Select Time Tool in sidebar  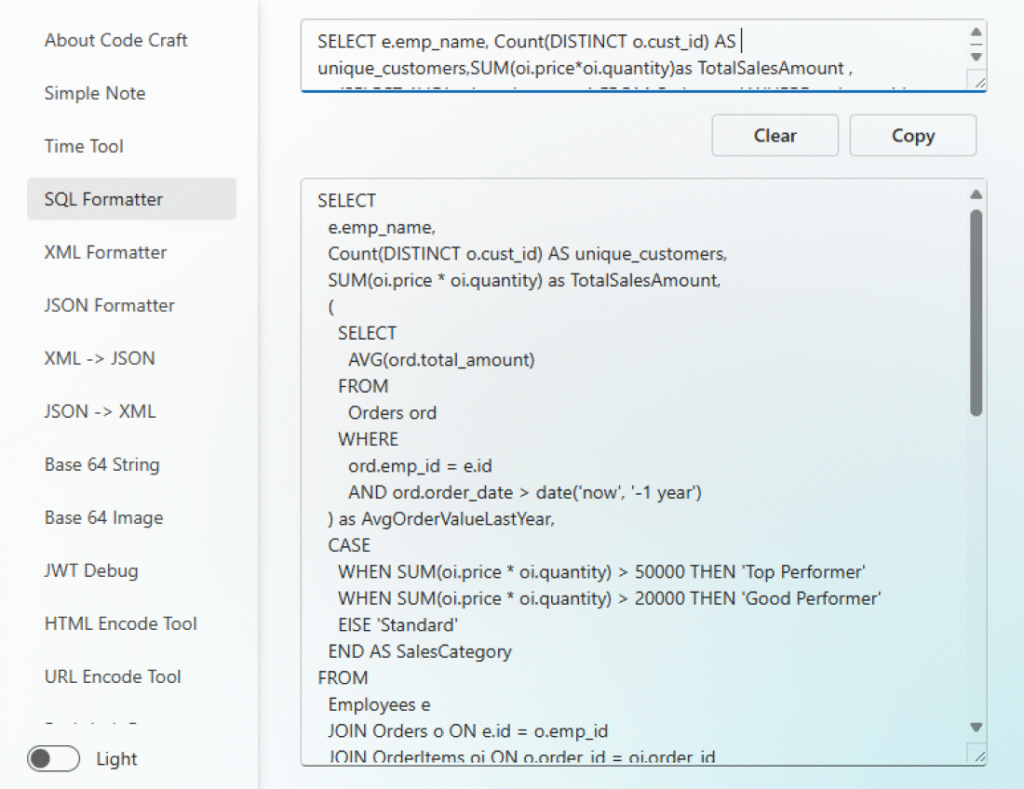click(84, 146)
